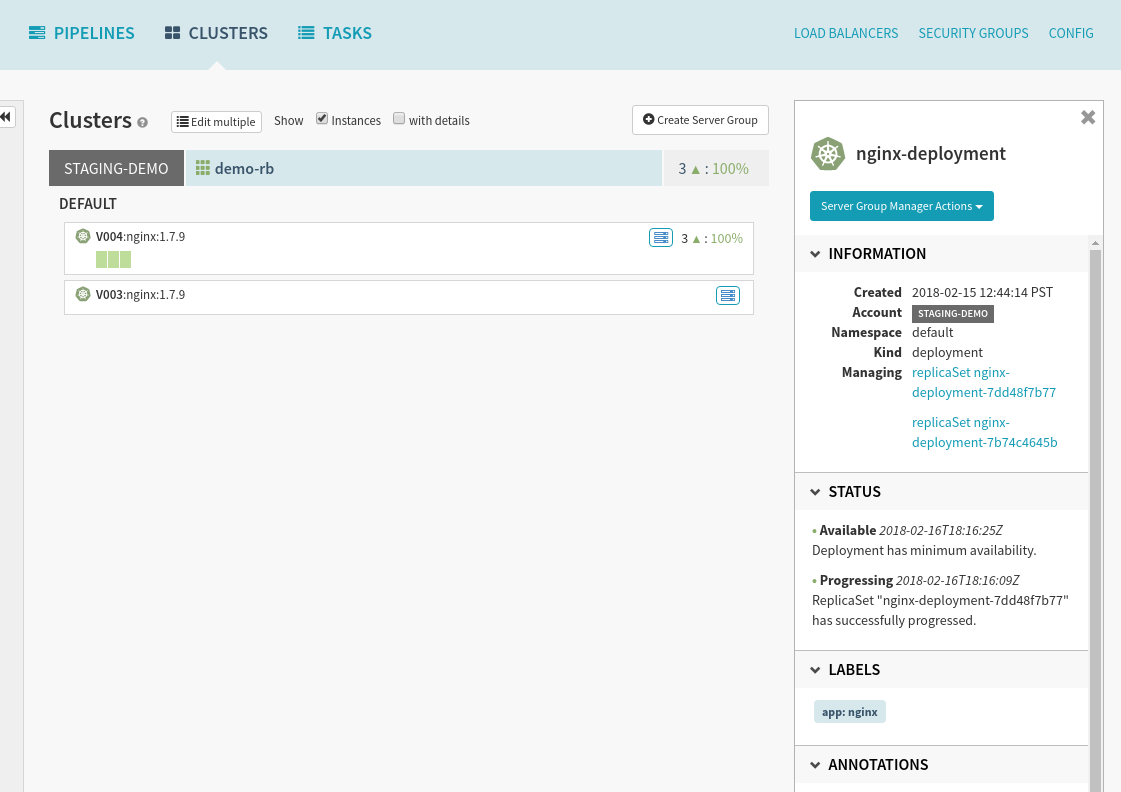Open Server Group Manager Actions dropdown
Screen dimensions: 1121x792
[x=901, y=206]
